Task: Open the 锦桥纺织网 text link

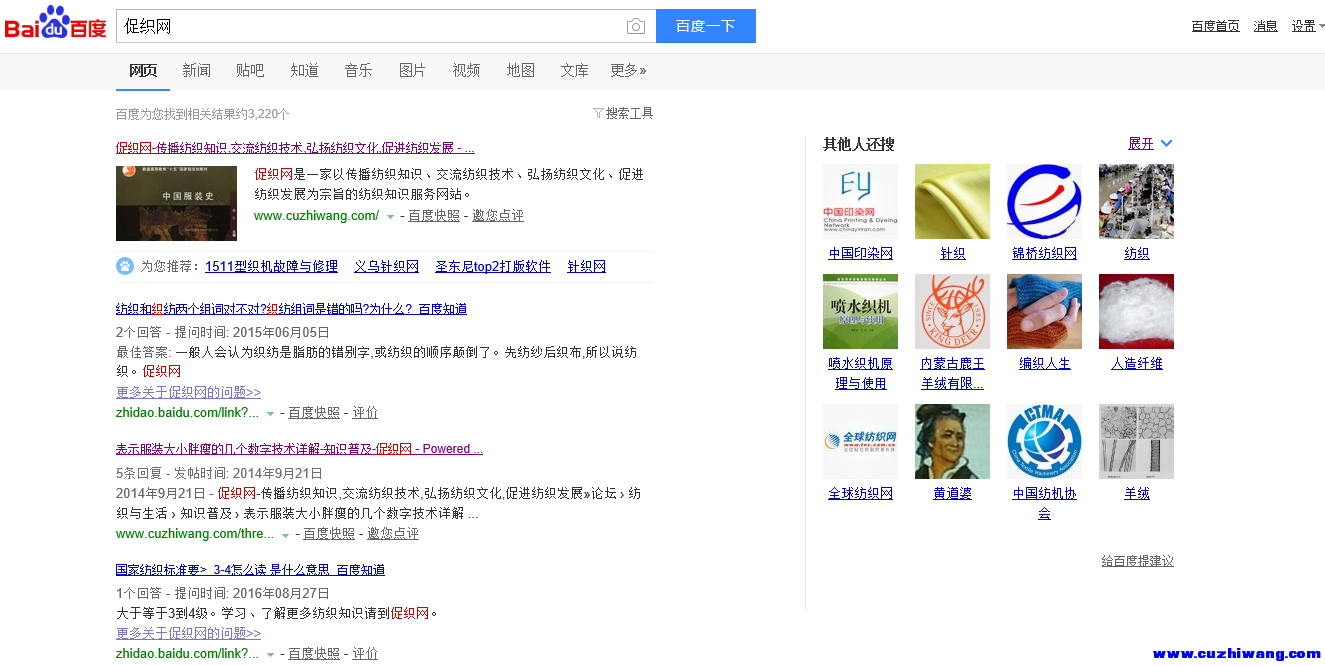Action: click(x=1045, y=253)
